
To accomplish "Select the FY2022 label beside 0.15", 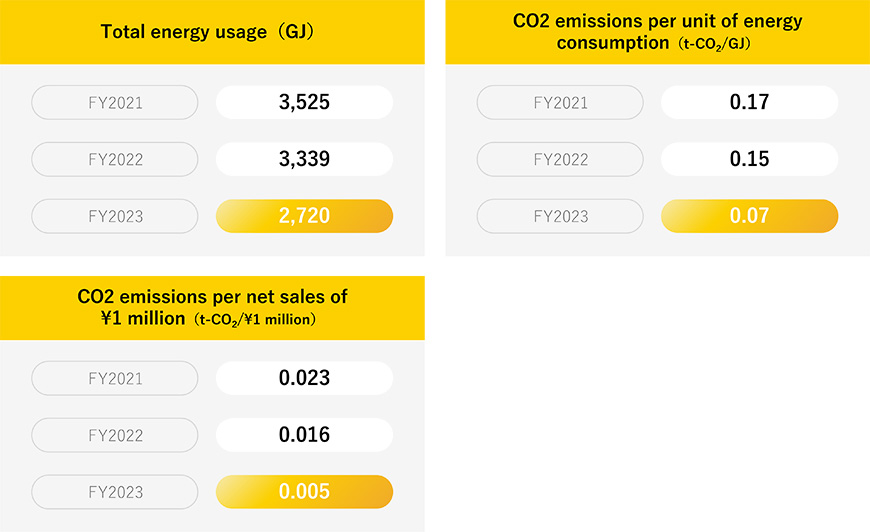I will [x=560, y=159].
